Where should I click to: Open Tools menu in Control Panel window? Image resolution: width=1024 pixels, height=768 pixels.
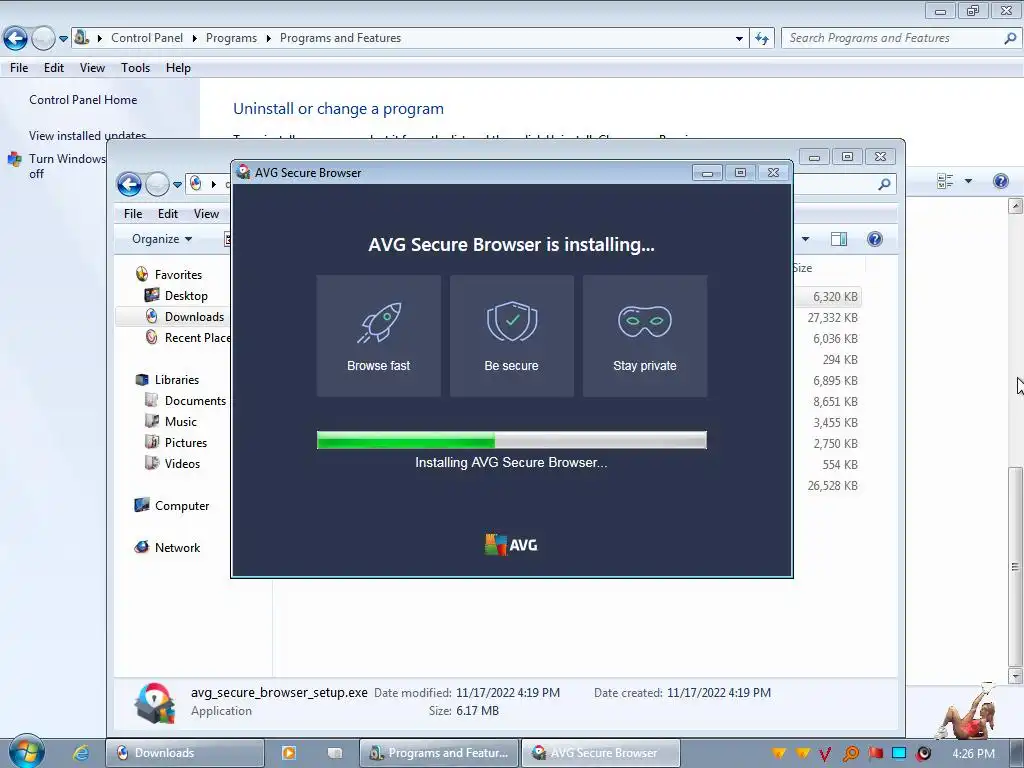point(135,68)
